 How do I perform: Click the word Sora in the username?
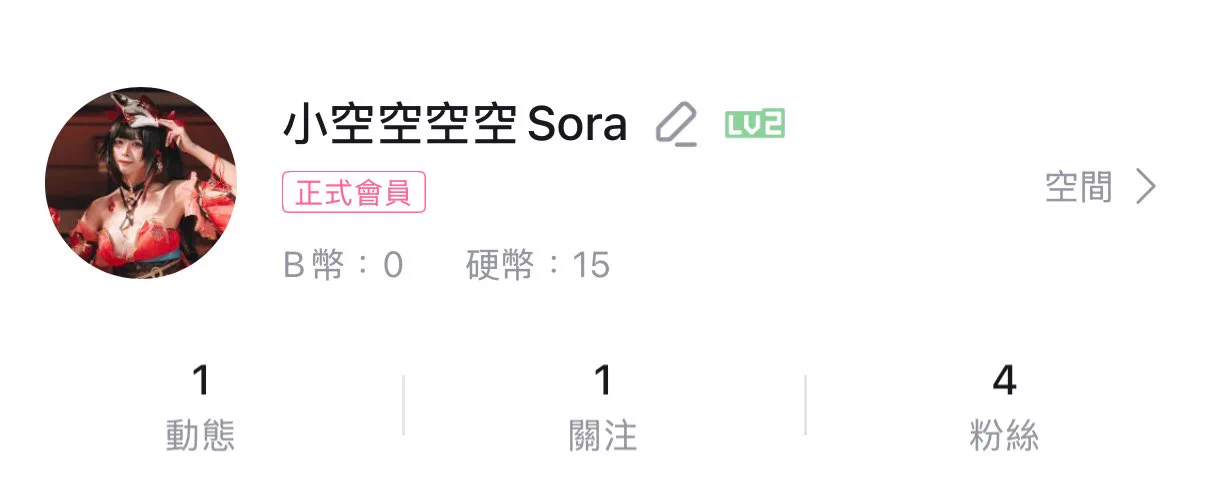[x=577, y=125]
